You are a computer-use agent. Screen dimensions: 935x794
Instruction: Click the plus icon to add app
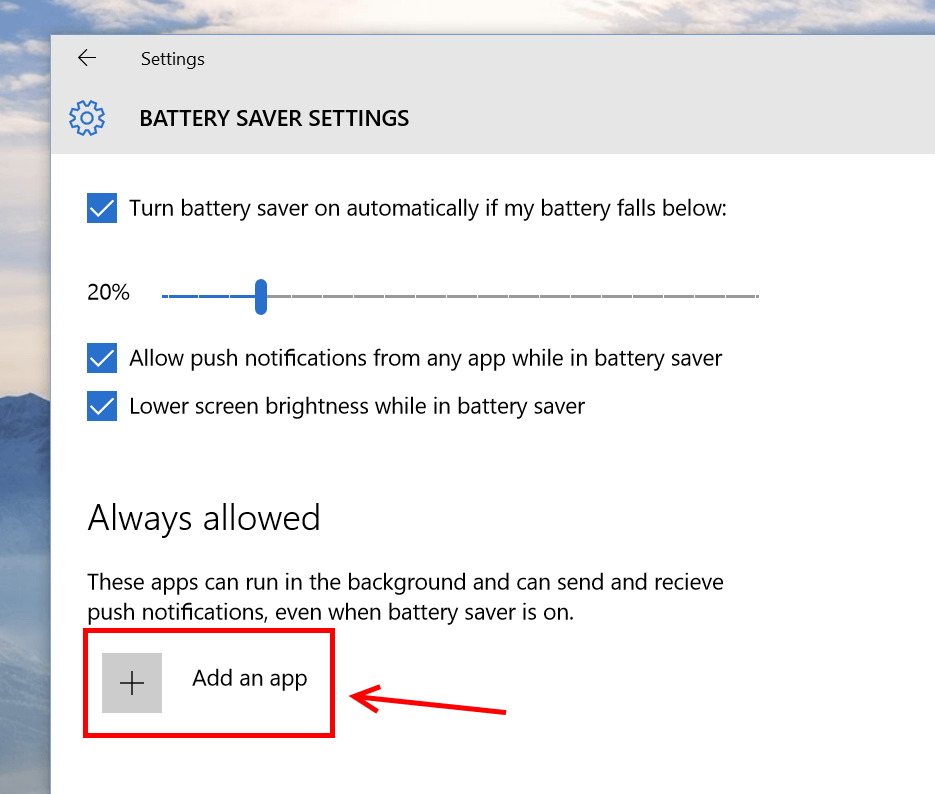132,683
